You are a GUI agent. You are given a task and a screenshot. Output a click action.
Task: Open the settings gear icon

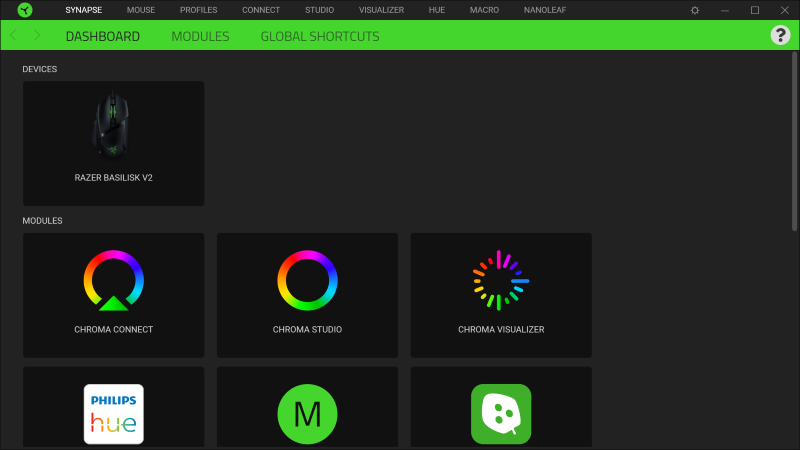694,10
